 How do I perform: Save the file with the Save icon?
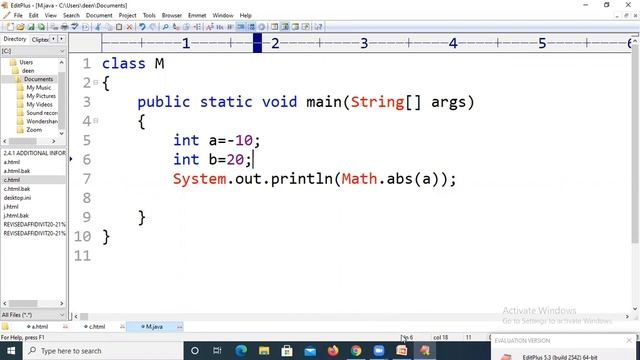(x=31, y=27)
